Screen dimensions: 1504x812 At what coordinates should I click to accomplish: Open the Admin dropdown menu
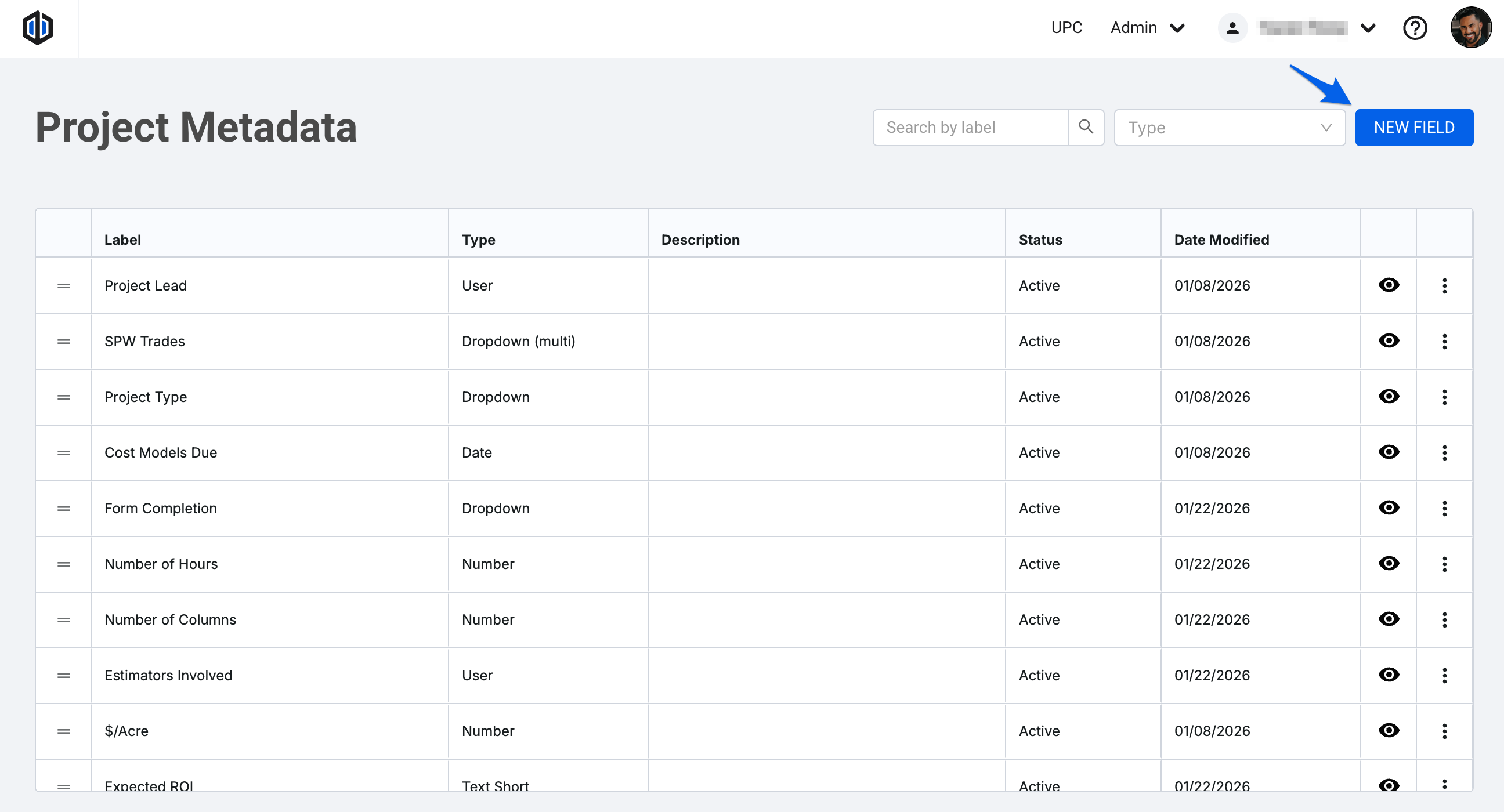point(1147,28)
